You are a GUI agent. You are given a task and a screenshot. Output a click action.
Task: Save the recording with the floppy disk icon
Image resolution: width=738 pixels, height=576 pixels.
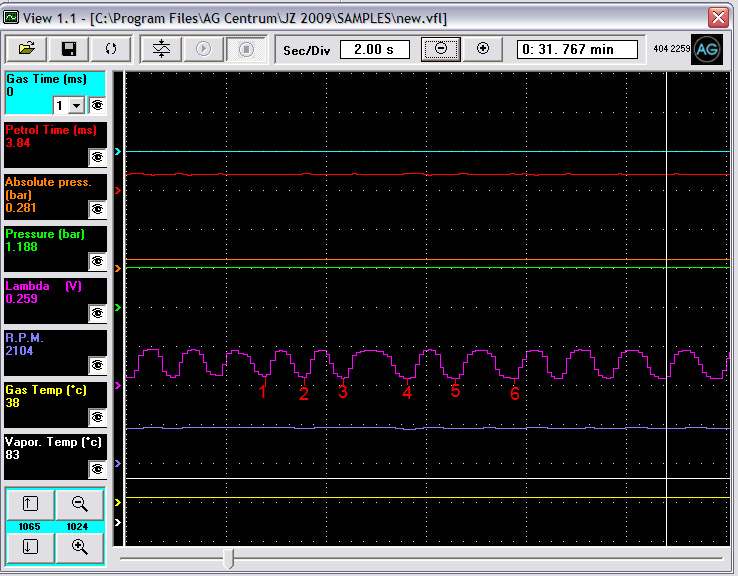click(69, 49)
